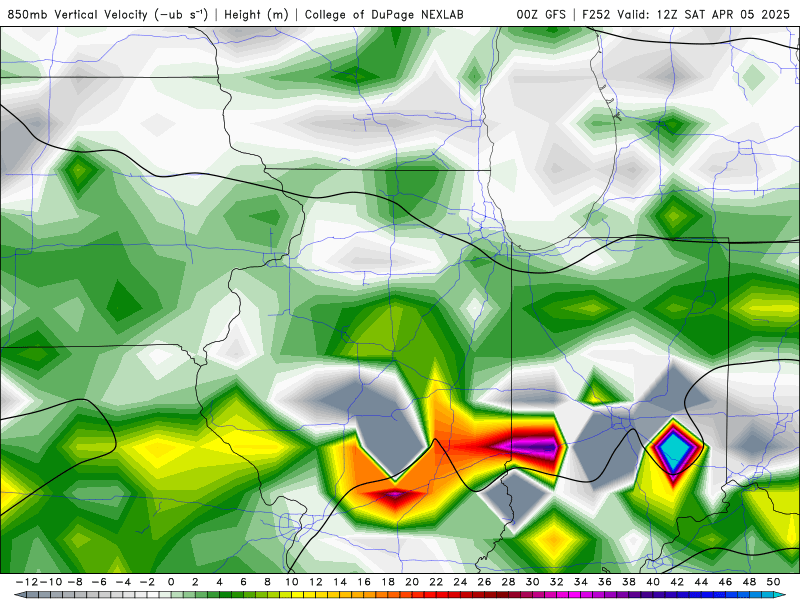The height and width of the screenshot is (600, 800).
Task: Click the '46' color scale label
Action: 725,582
